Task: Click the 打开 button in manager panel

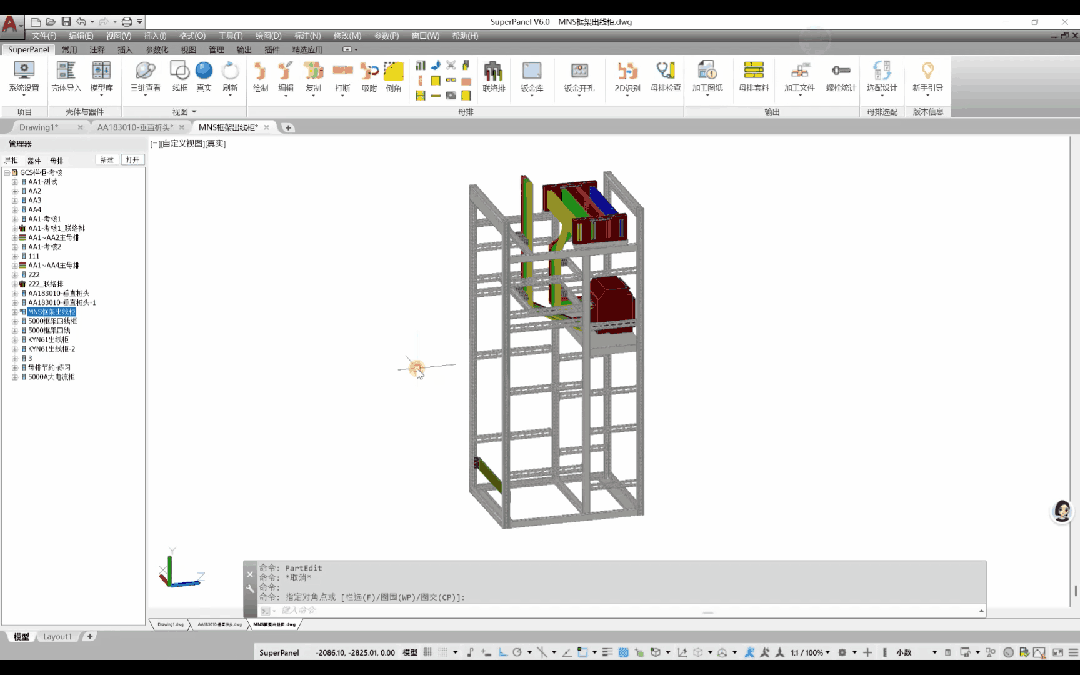Action: tap(132, 160)
